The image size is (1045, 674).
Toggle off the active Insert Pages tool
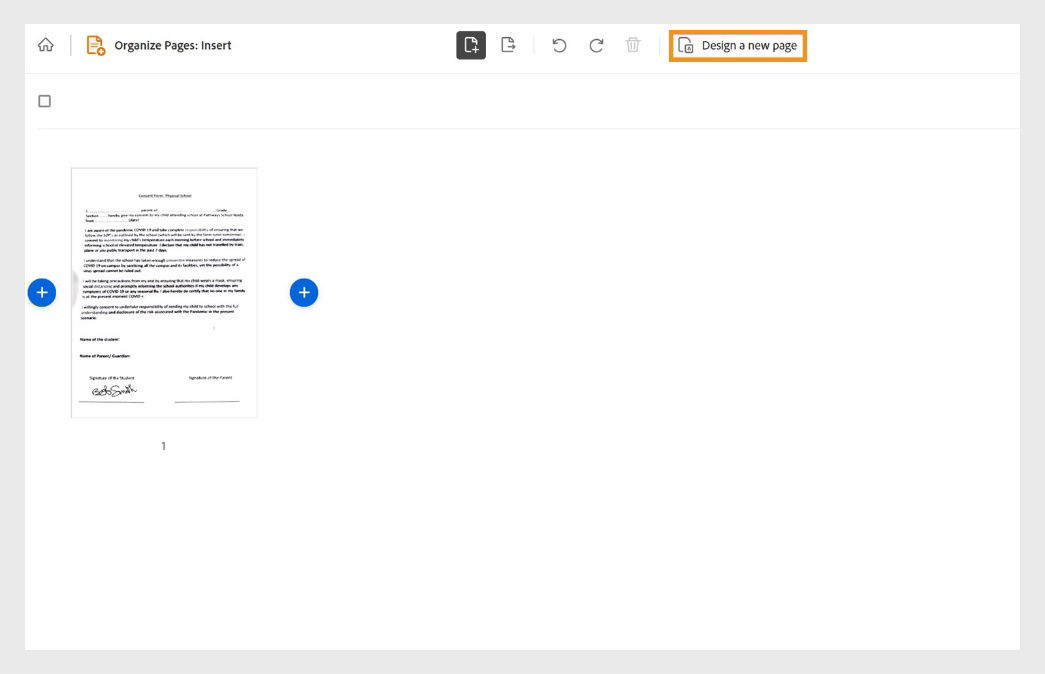[x=471, y=45]
